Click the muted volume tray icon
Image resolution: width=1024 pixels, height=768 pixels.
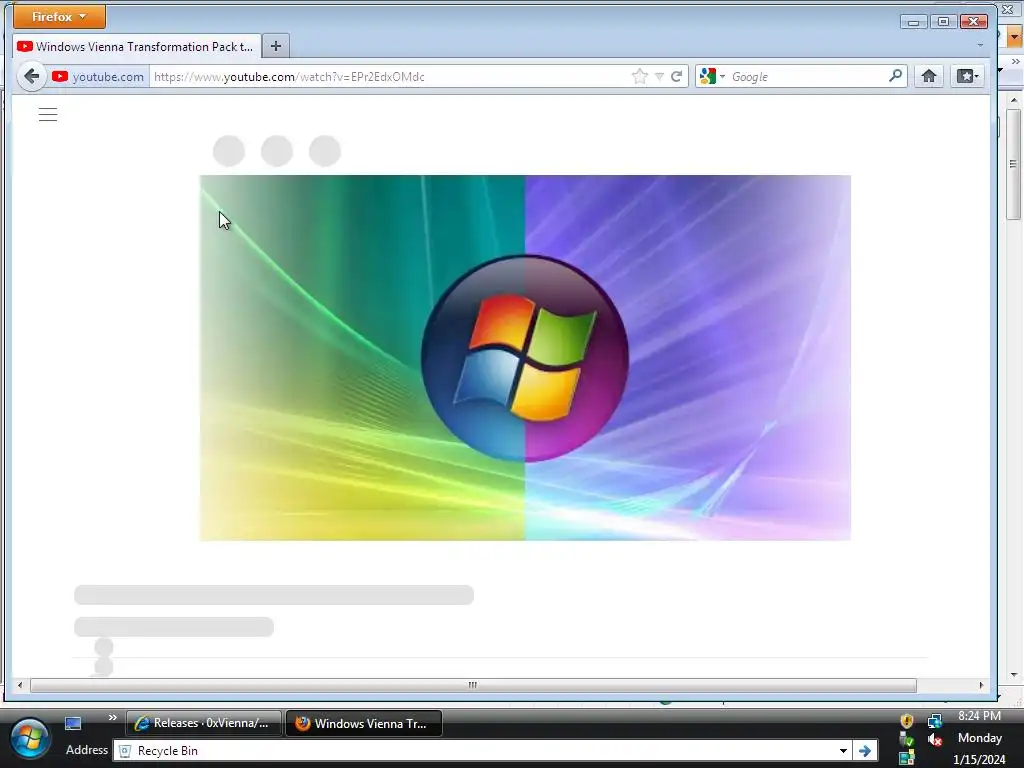(935, 740)
